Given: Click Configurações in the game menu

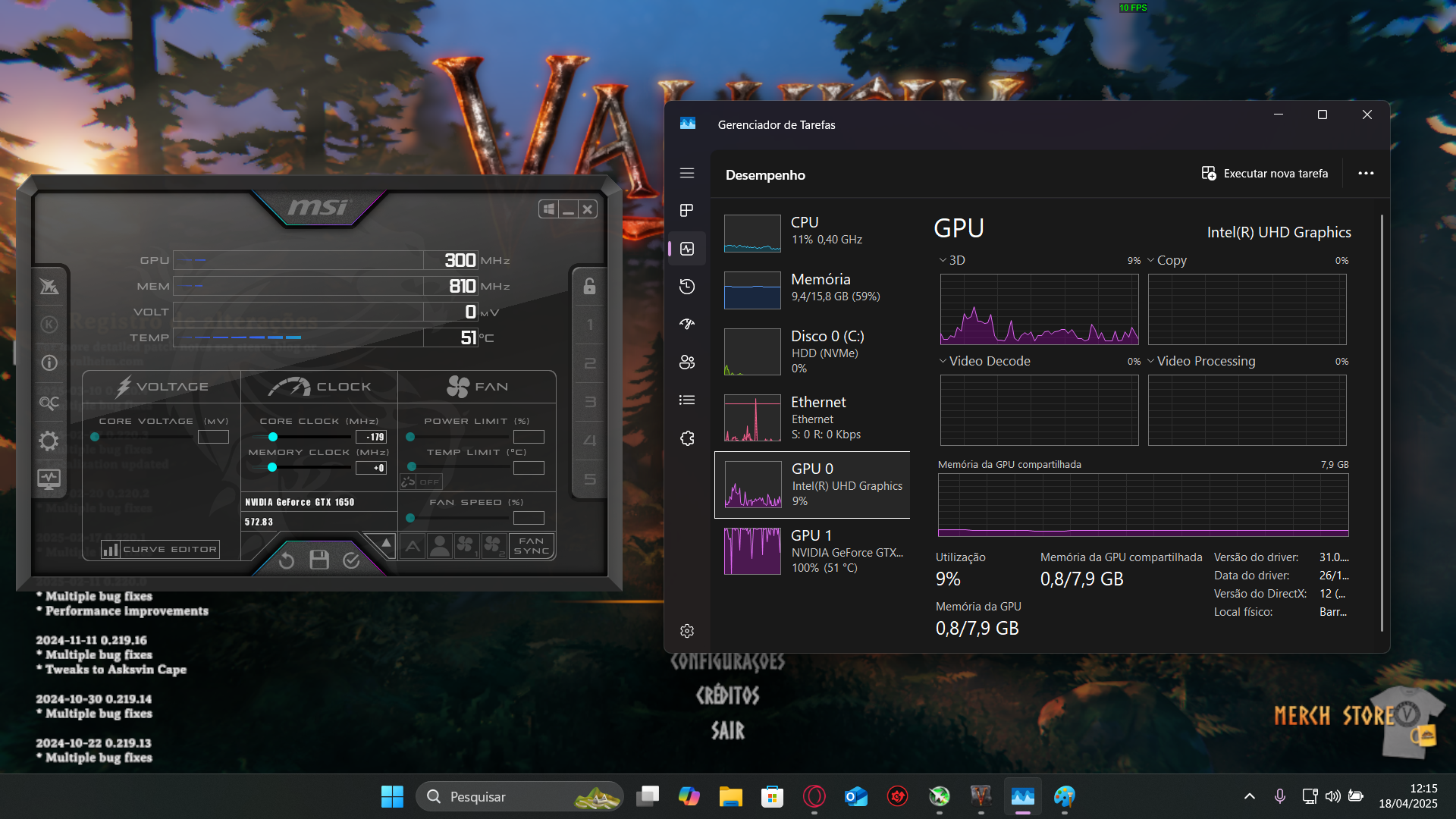Looking at the screenshot, I should (x=727, y=661).
